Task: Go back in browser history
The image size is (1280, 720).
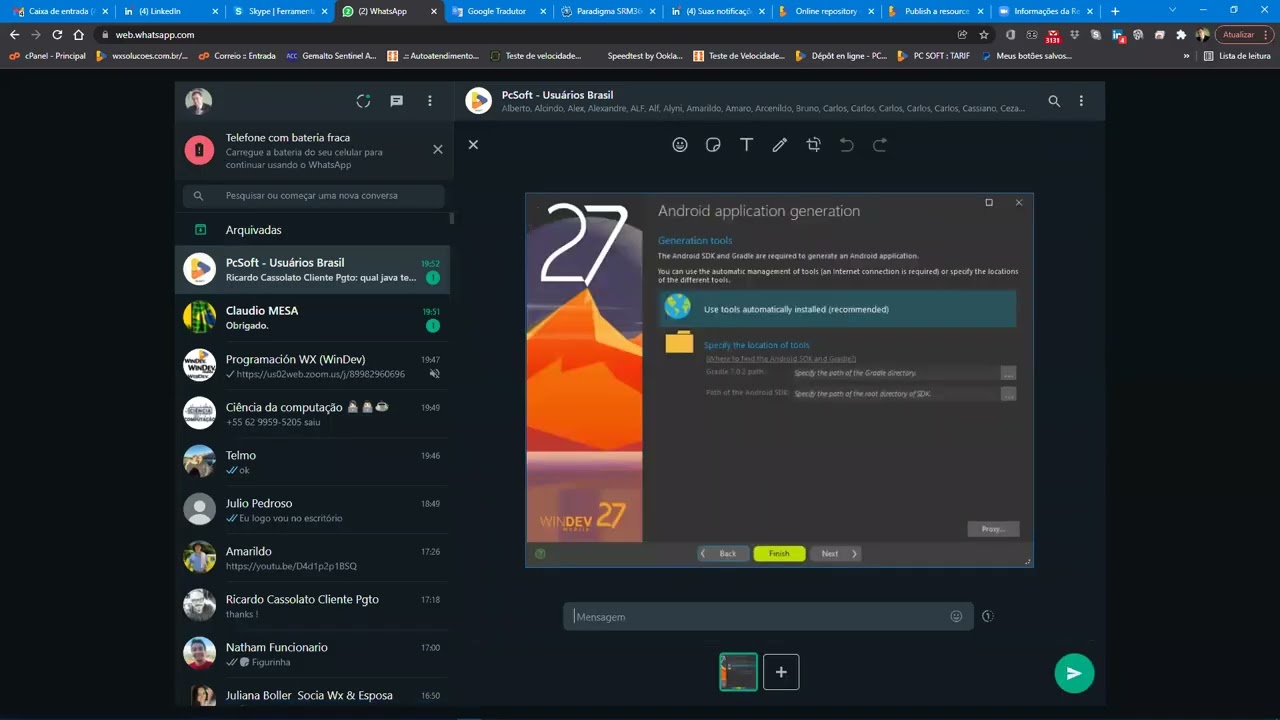Action: 14,34
